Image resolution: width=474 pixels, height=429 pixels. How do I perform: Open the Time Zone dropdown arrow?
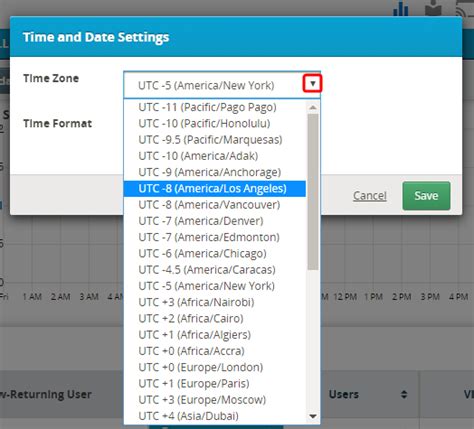click(312, 83)
